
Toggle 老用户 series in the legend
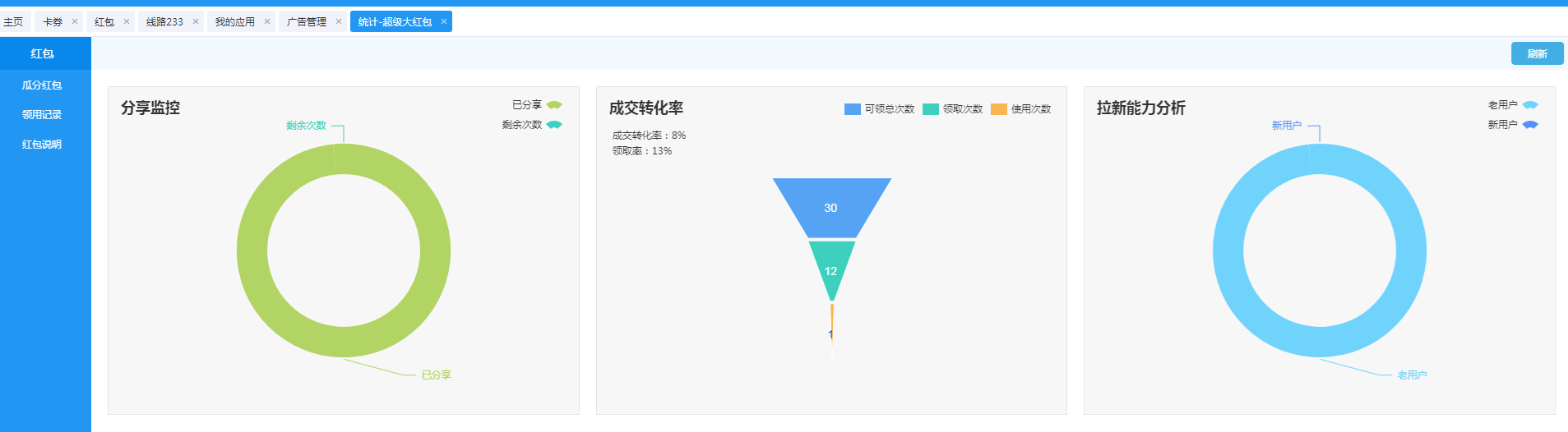click(1512, 105)
